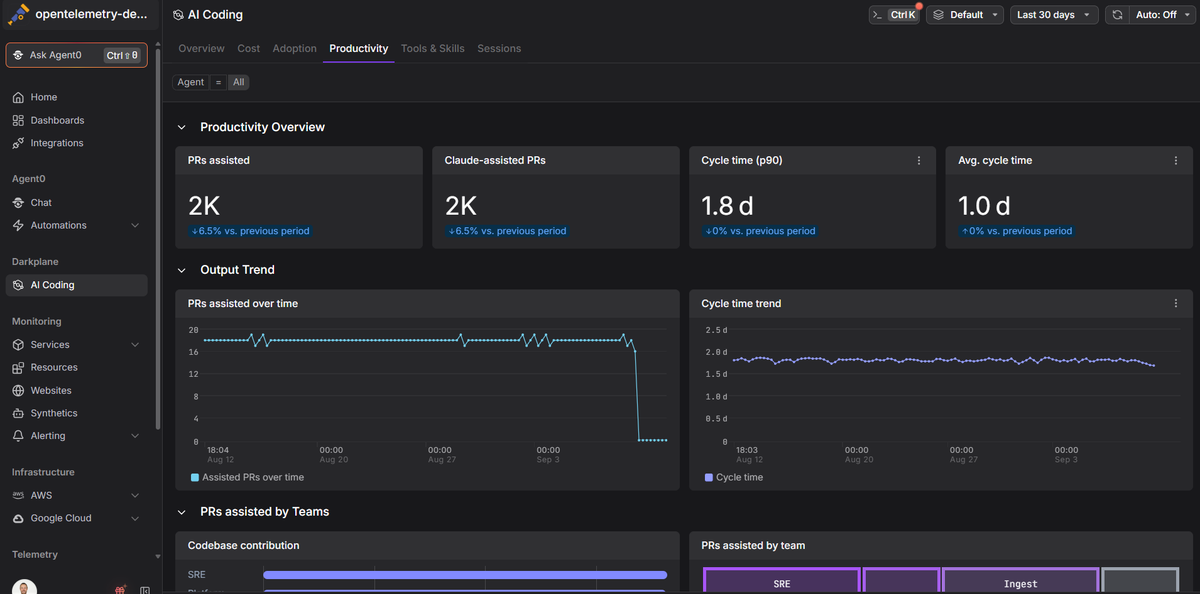Click the Ask Agent0 icon
This screenshot has width=1200, height=594.
(18, 55)
